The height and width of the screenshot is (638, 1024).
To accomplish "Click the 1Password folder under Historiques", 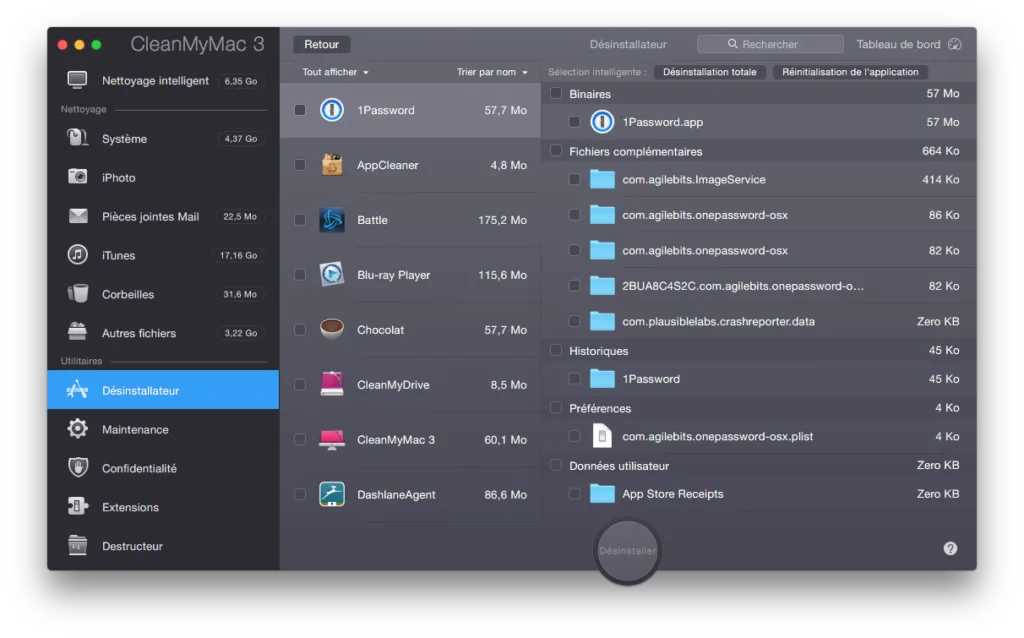I will tap(601, 379).
